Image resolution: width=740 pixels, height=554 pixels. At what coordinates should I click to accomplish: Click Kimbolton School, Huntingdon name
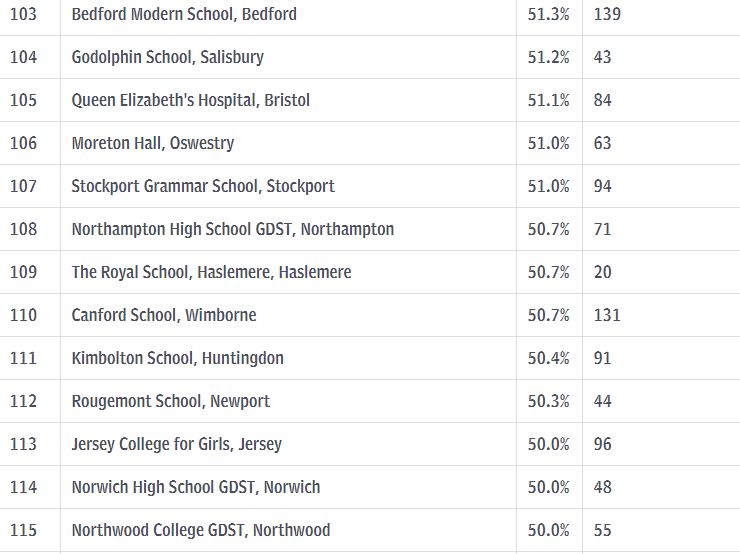(177, 358)
